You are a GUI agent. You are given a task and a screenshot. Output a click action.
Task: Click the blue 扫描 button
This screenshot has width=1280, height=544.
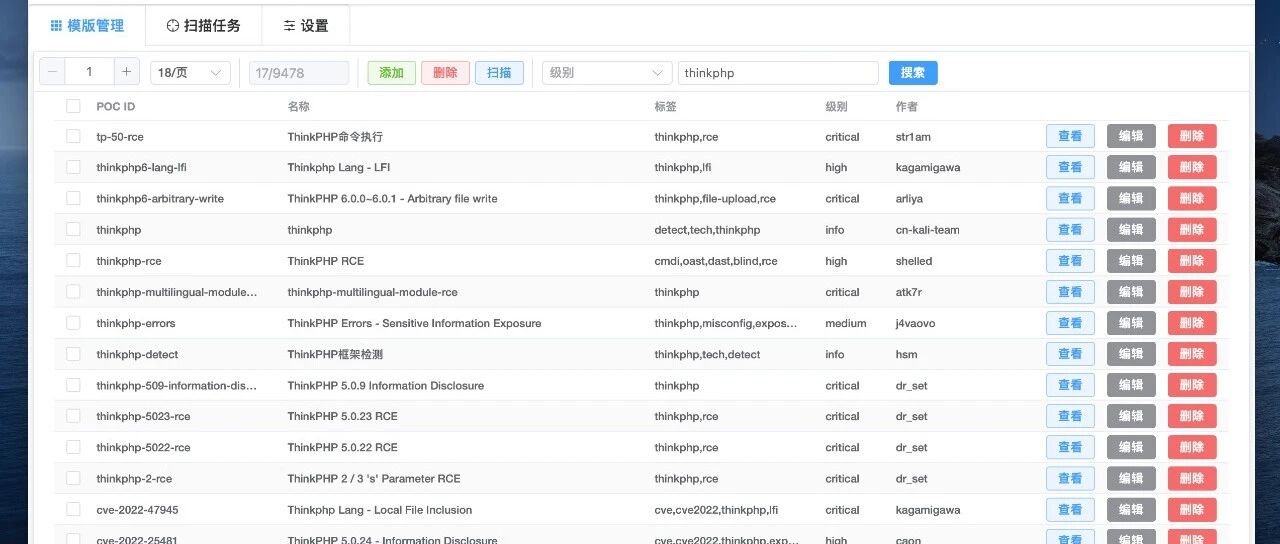pyautogui.click(x=499, y=72)
